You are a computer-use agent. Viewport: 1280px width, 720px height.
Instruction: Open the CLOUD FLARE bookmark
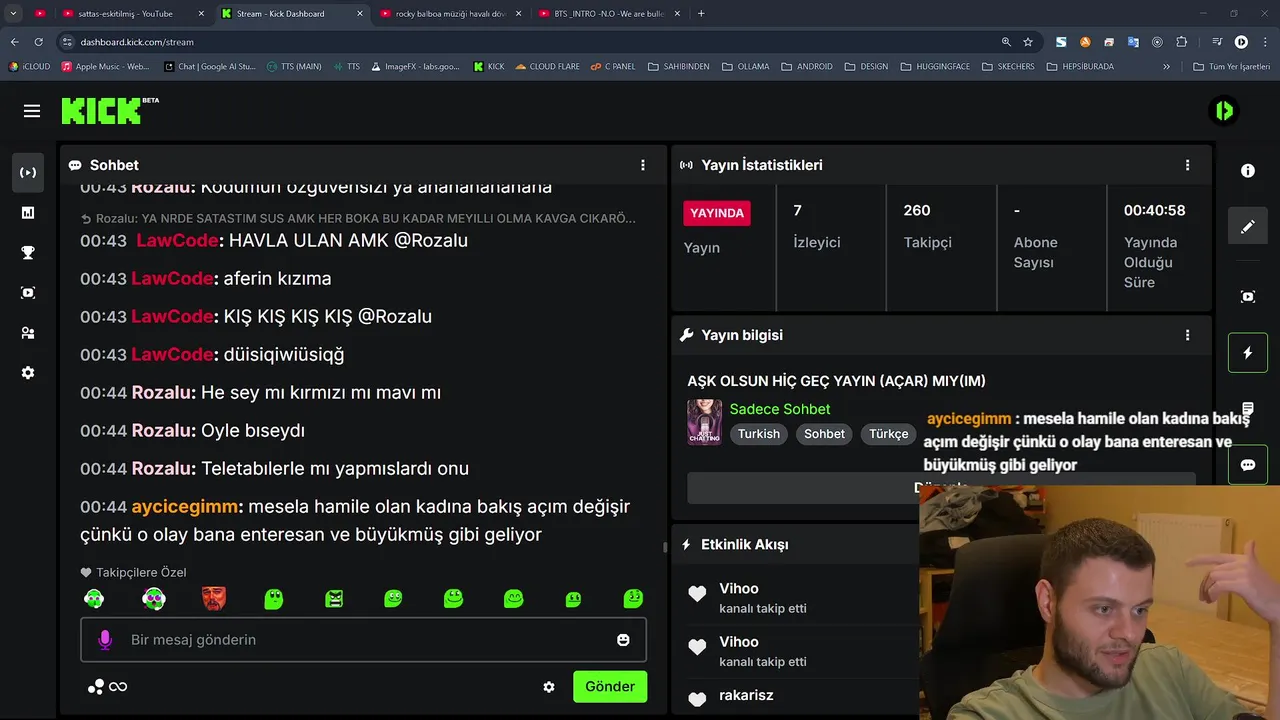(x=547, y=67)
